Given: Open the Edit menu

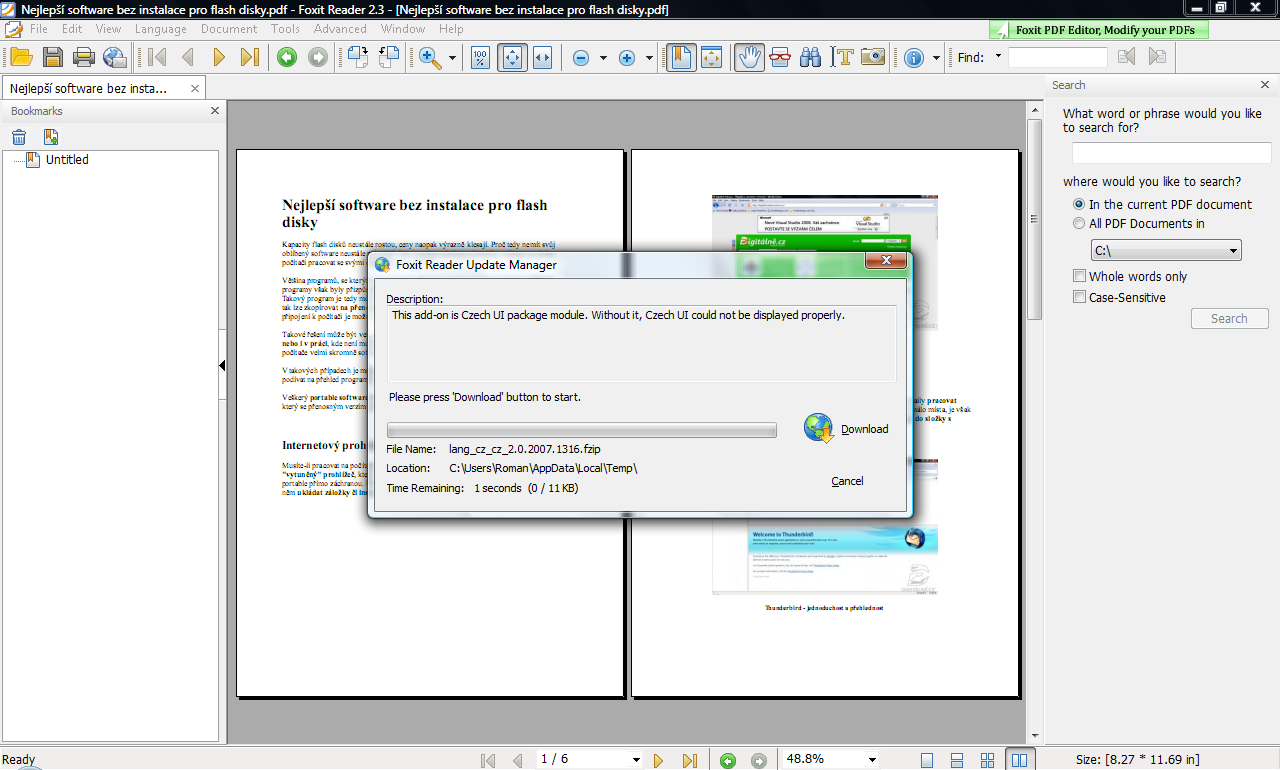Looking at the screenshot, I should pos(72,29).
